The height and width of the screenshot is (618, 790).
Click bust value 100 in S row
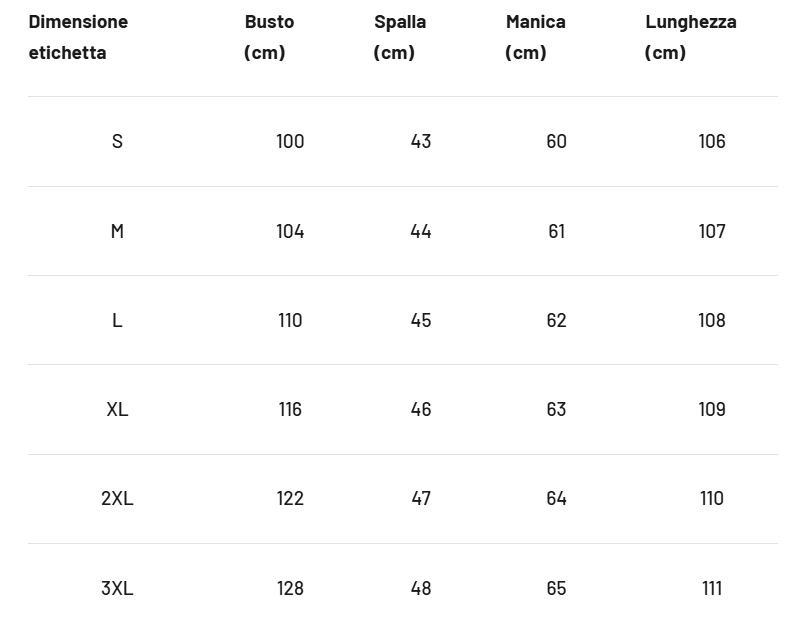click(290, 141)
